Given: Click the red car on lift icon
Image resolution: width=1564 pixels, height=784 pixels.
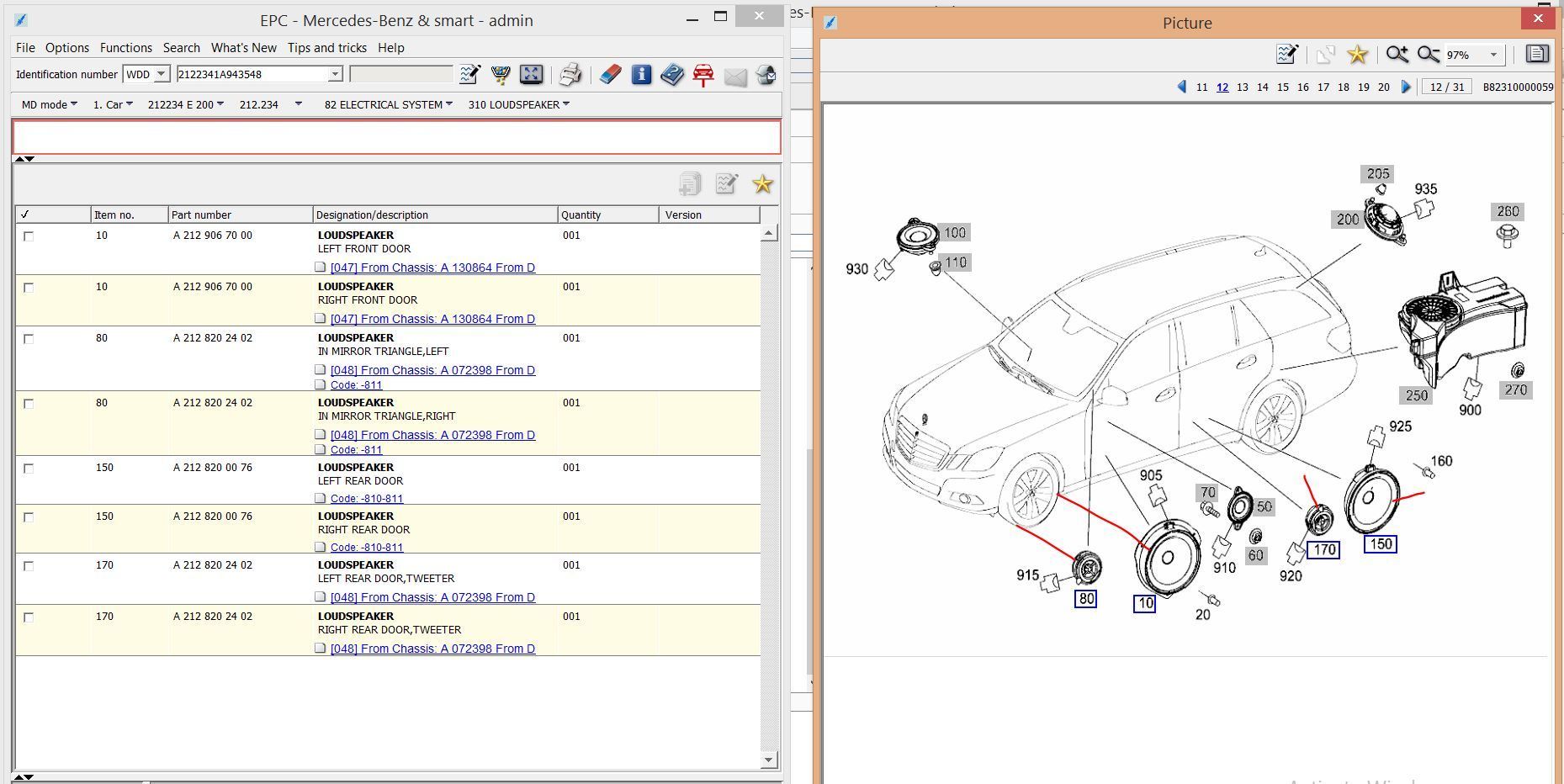Looking at the screenshot, I should coord(703,75).
